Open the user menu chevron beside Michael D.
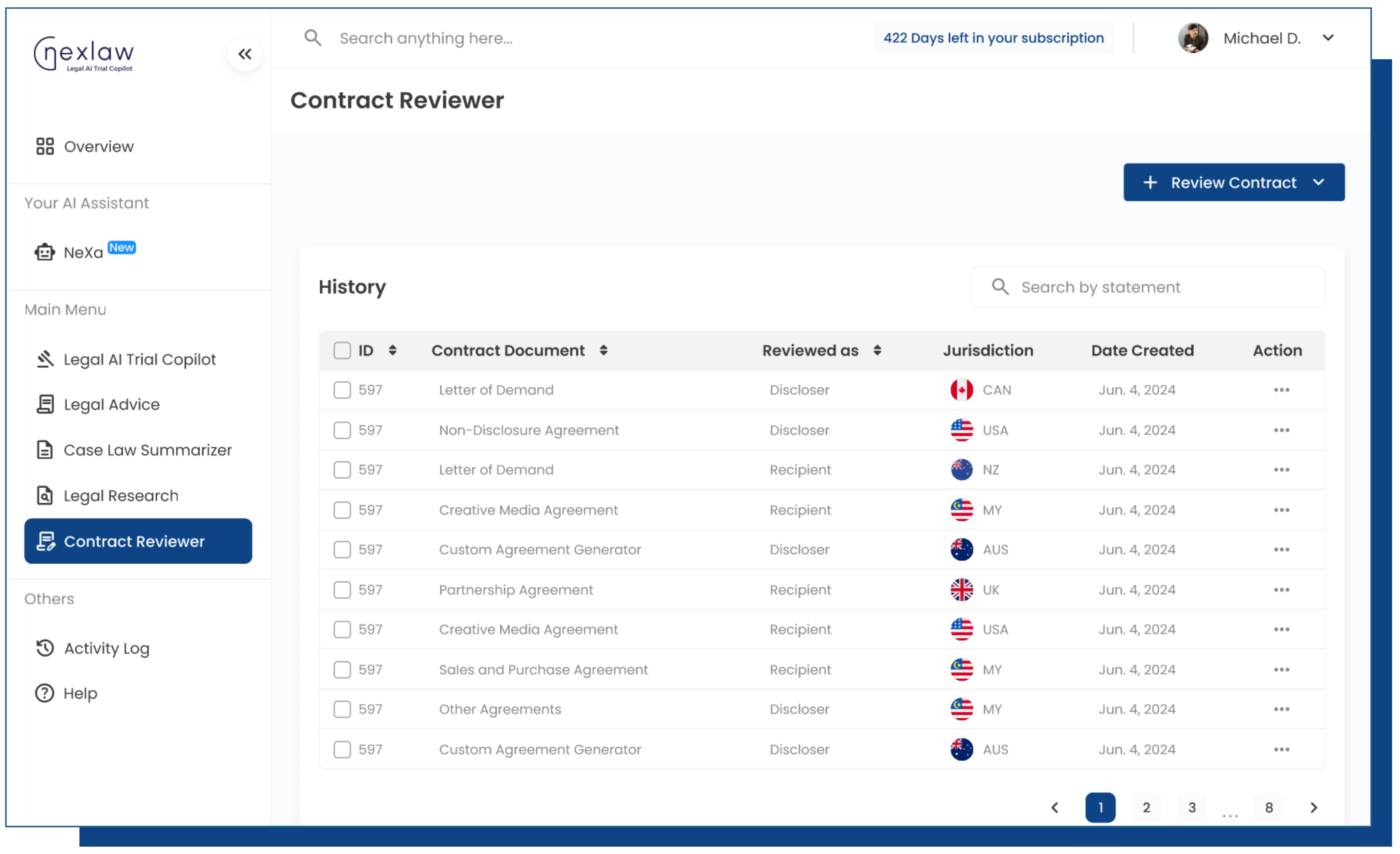 click(x=1328, y=38)
